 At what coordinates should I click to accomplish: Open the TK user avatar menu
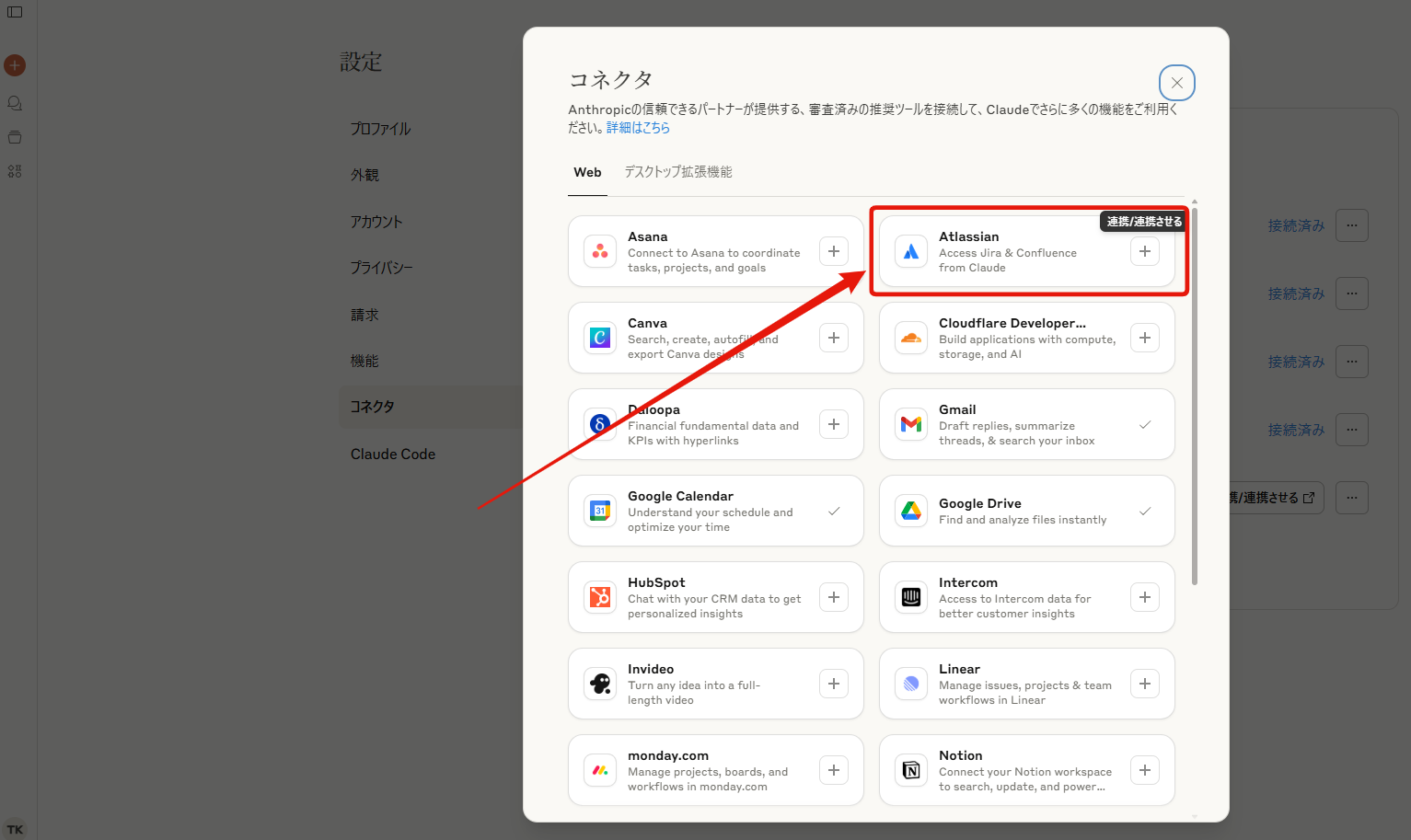(x=15, y=829)
